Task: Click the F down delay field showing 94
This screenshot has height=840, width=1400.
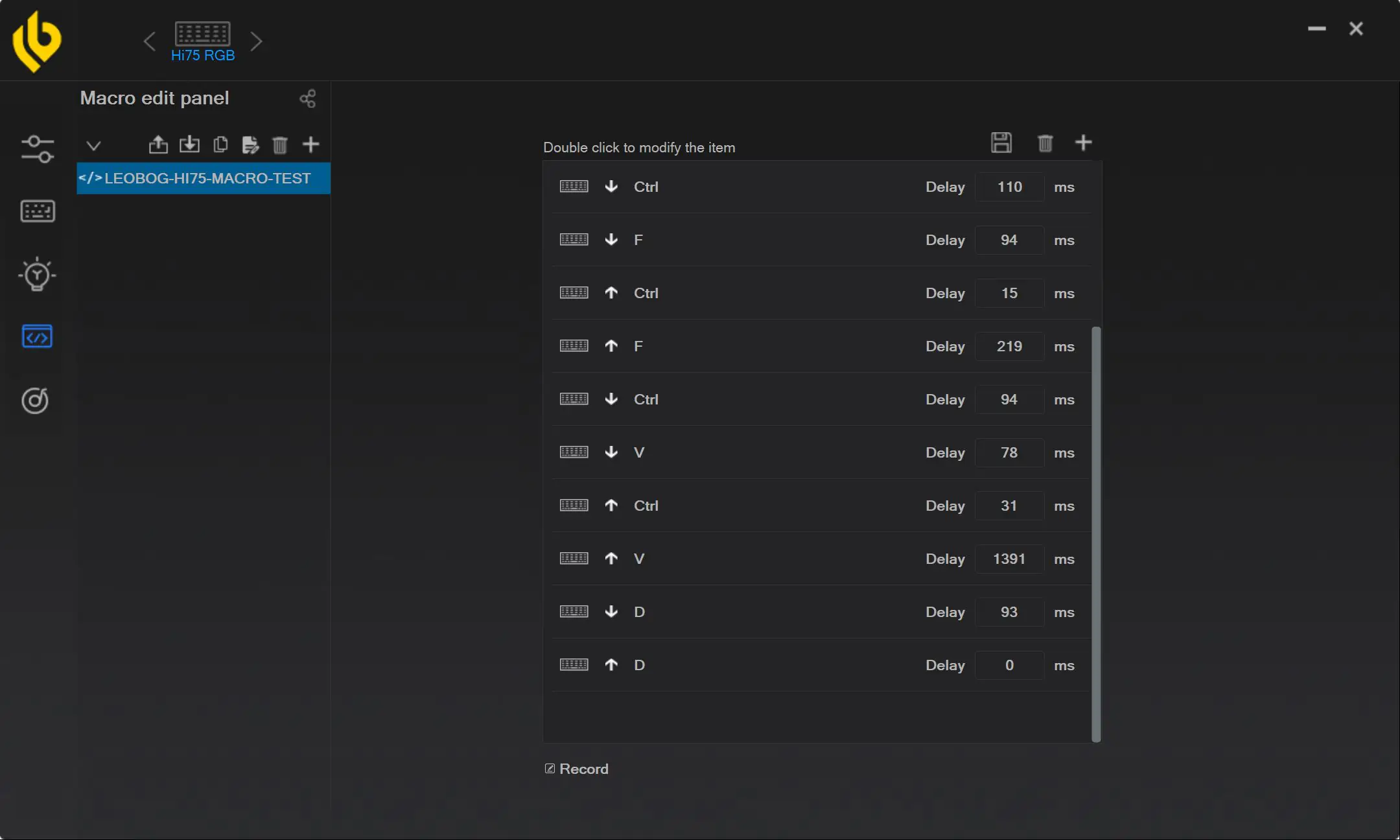Action: point(1010,240)
